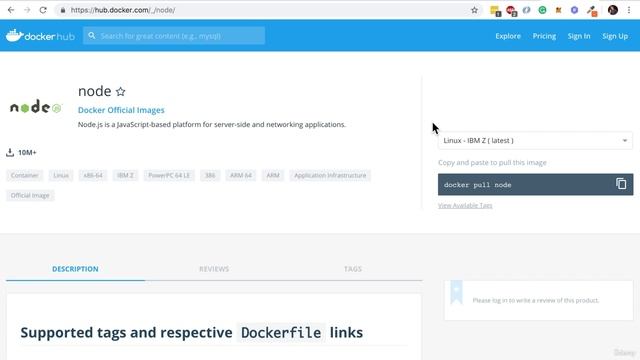Click View Available Tags link
Screen dimensions: 640x360
click(x=465, y=206)
